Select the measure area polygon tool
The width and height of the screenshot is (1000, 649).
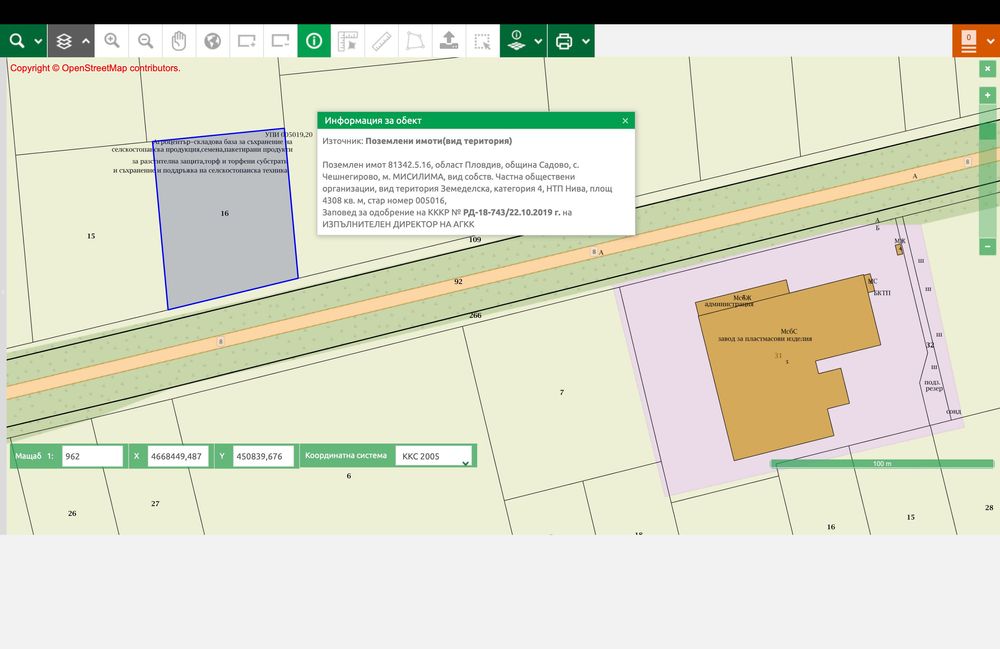(x=414, y=41)
